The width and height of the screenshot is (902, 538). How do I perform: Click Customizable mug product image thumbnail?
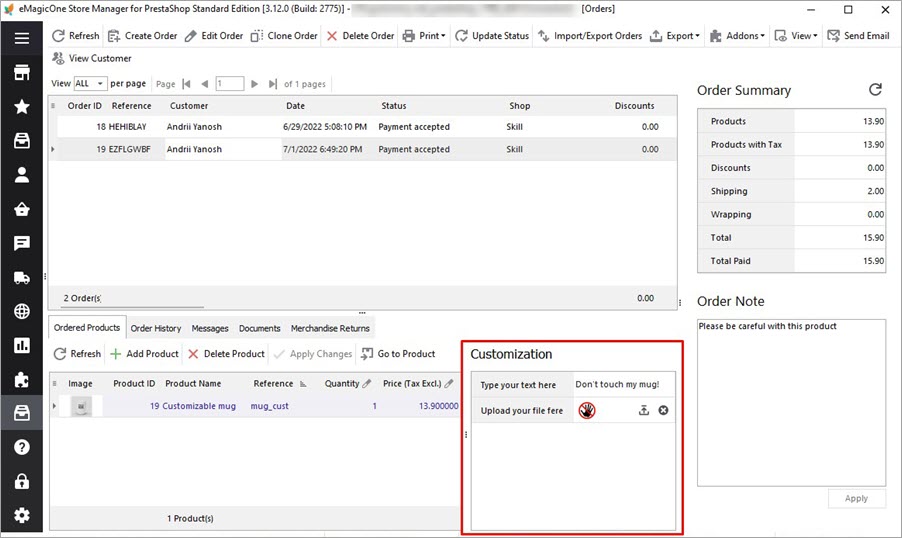tap(81, 406)
